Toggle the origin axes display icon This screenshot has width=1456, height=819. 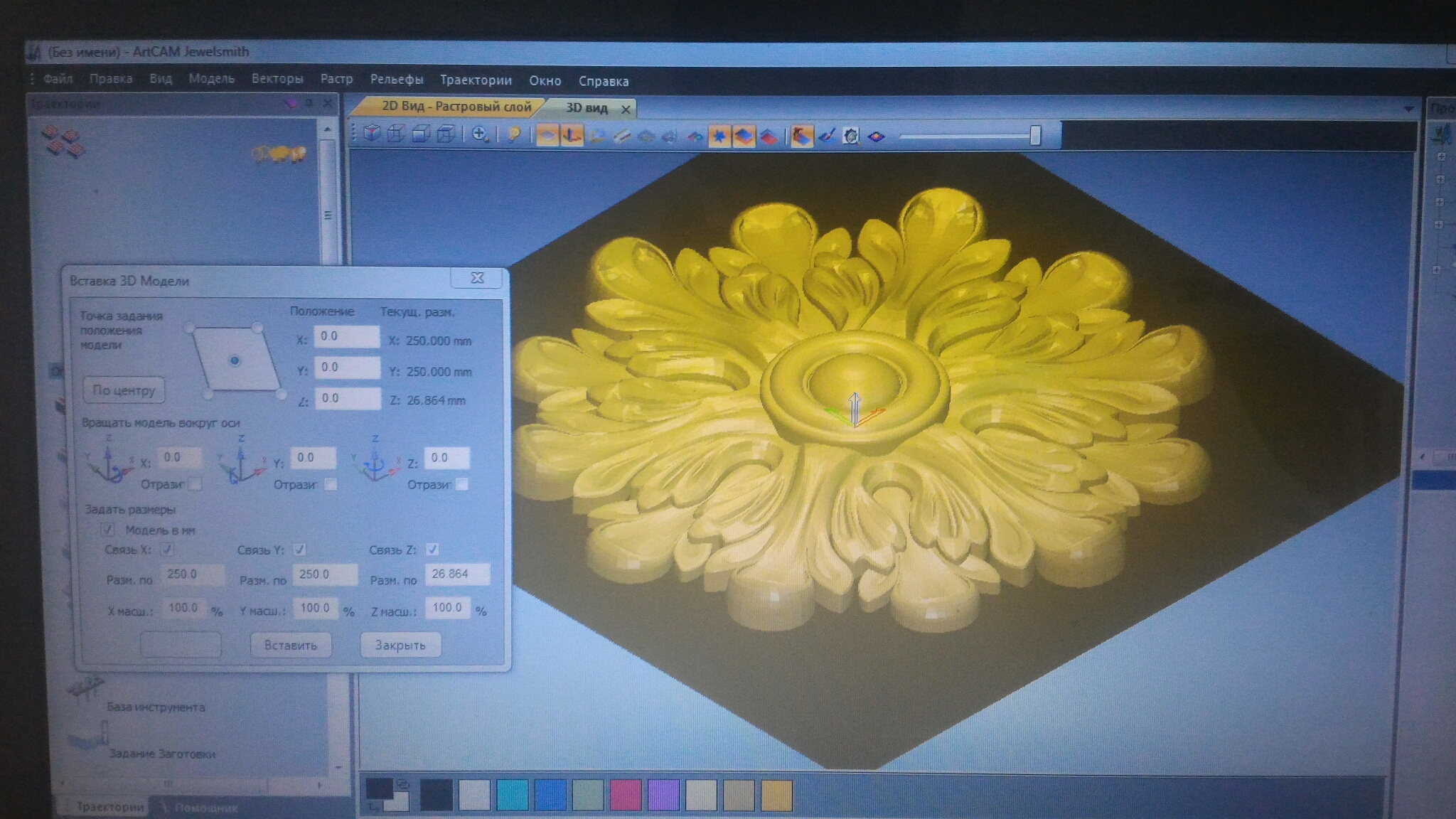(571, 134)
